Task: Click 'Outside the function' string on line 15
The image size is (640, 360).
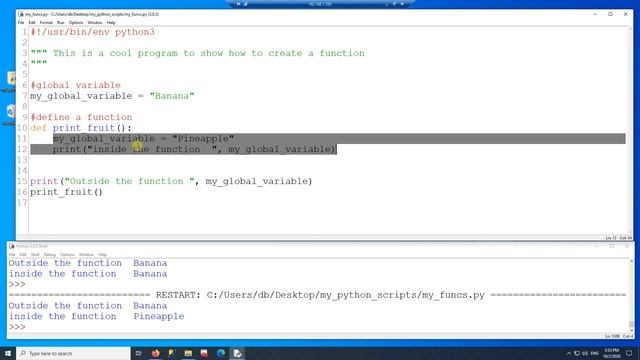Action: [x=129, y=181]
